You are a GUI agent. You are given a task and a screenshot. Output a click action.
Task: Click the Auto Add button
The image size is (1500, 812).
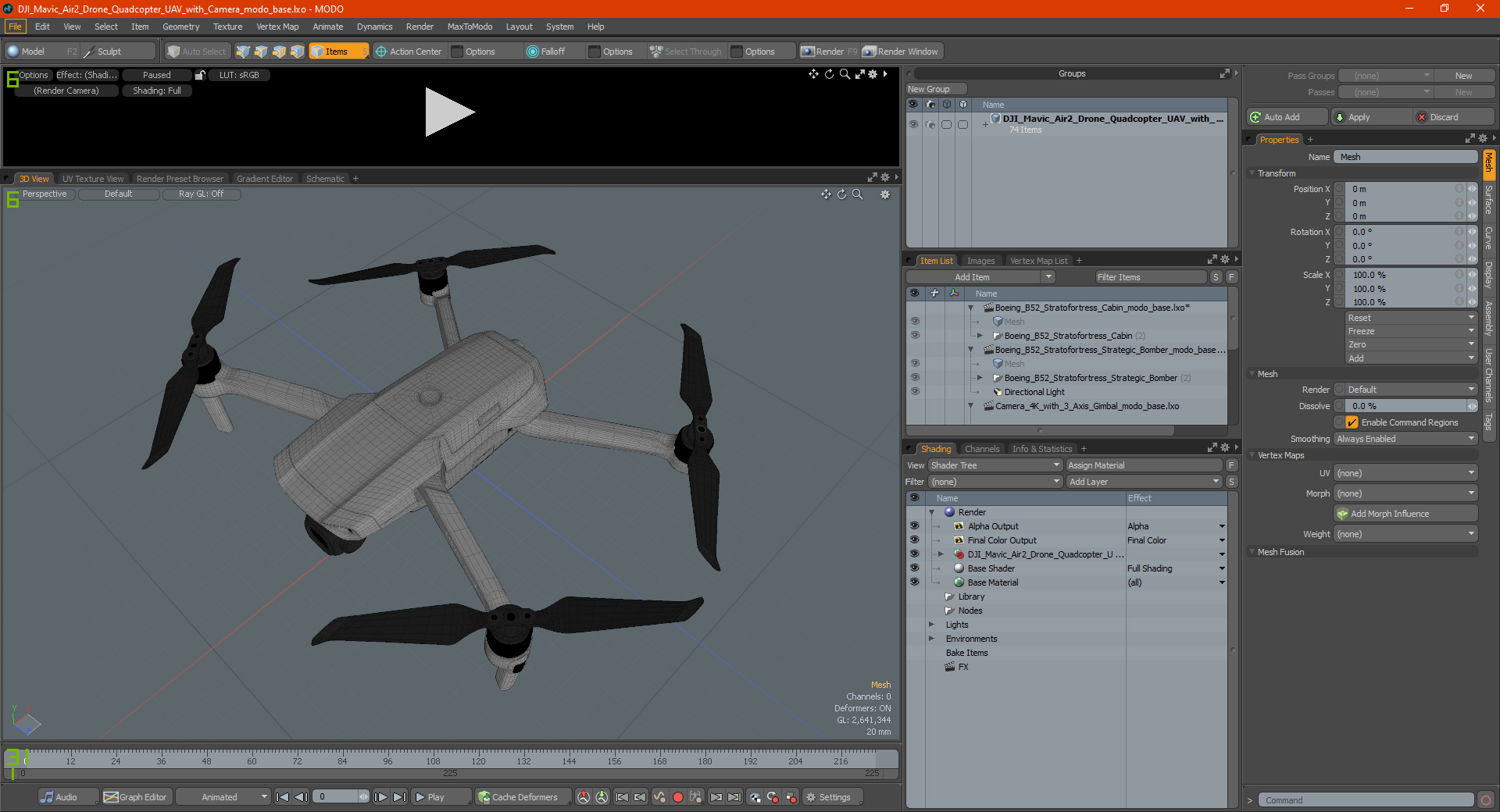tap(1287, 117)
